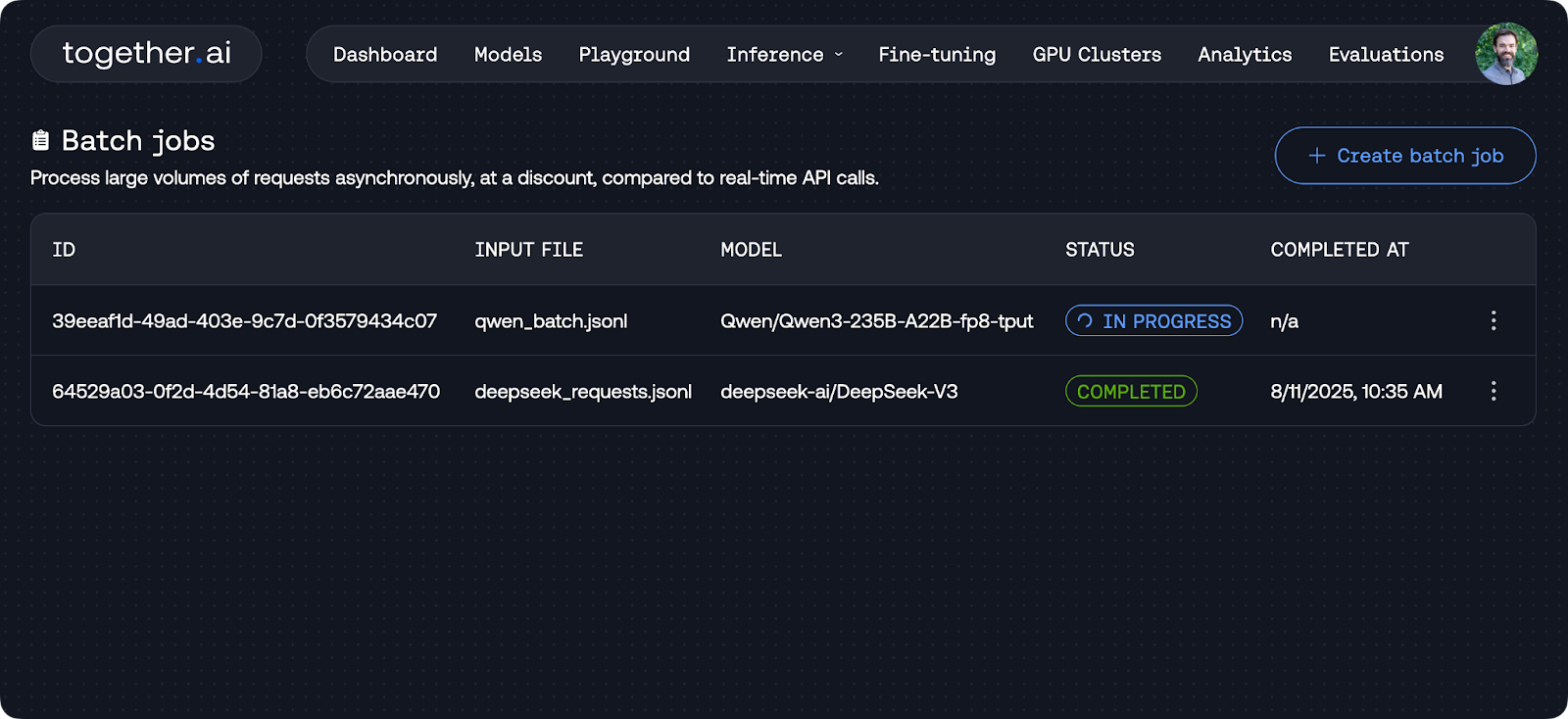Click the STATUS column header

point(1100,250)
